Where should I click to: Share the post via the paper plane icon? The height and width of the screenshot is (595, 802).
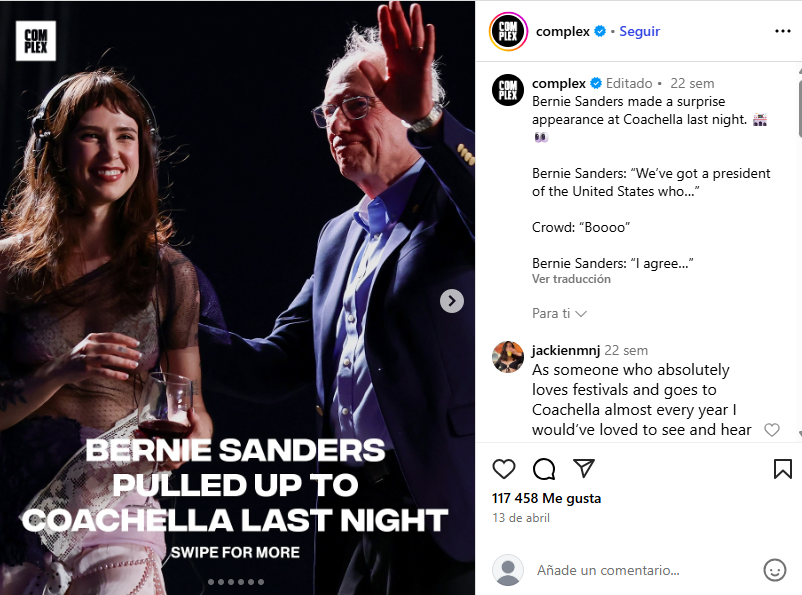[584, 469]
